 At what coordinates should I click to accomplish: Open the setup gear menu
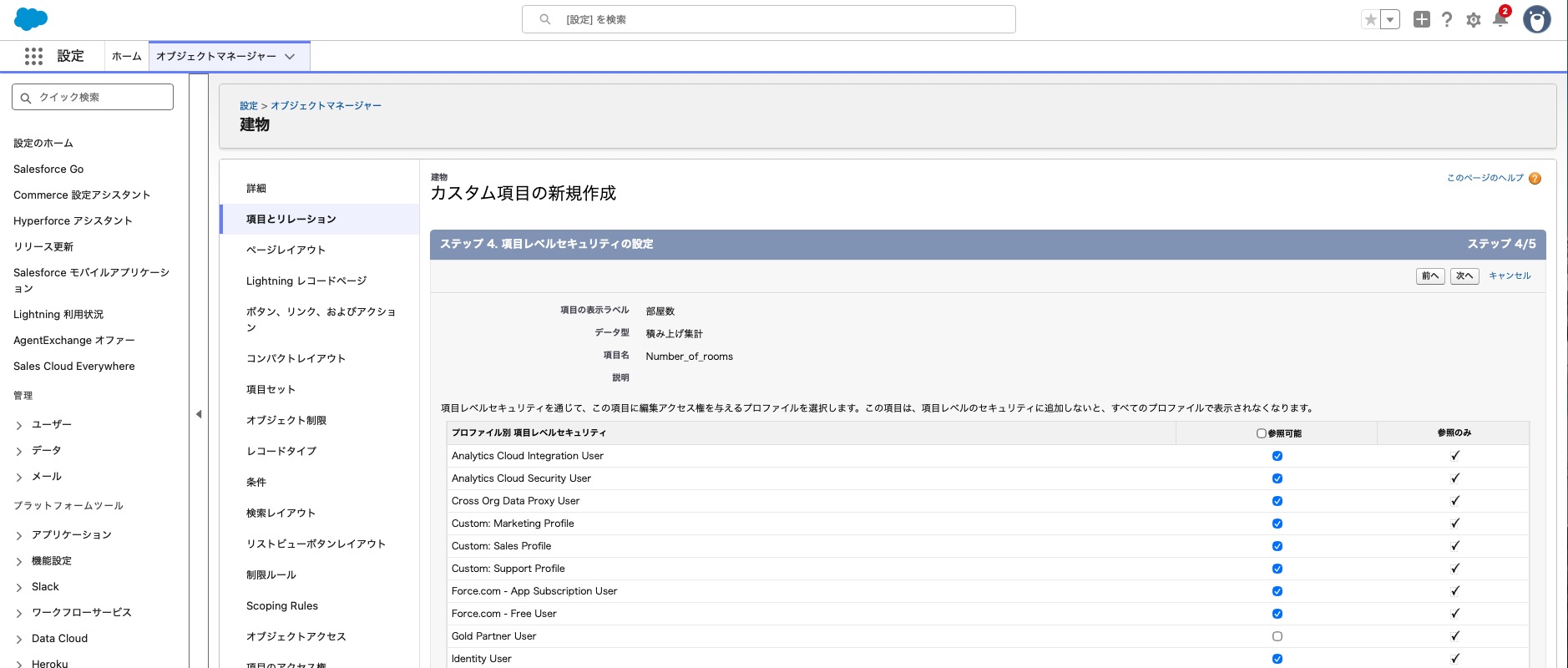[x=1474, y=20]
